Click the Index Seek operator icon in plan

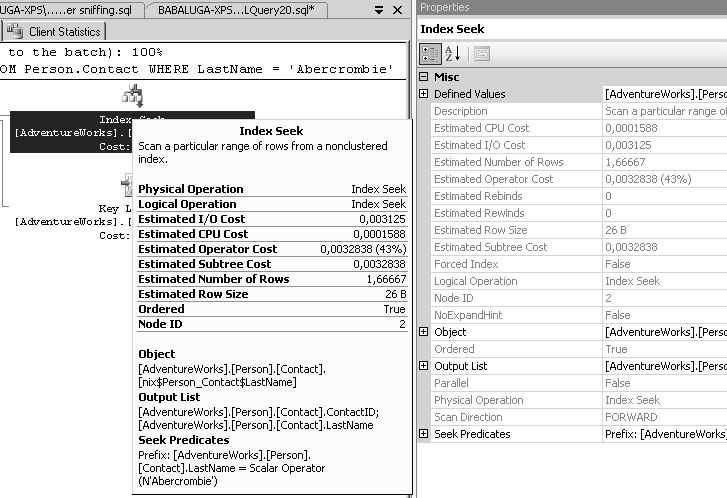click(133, 96)
